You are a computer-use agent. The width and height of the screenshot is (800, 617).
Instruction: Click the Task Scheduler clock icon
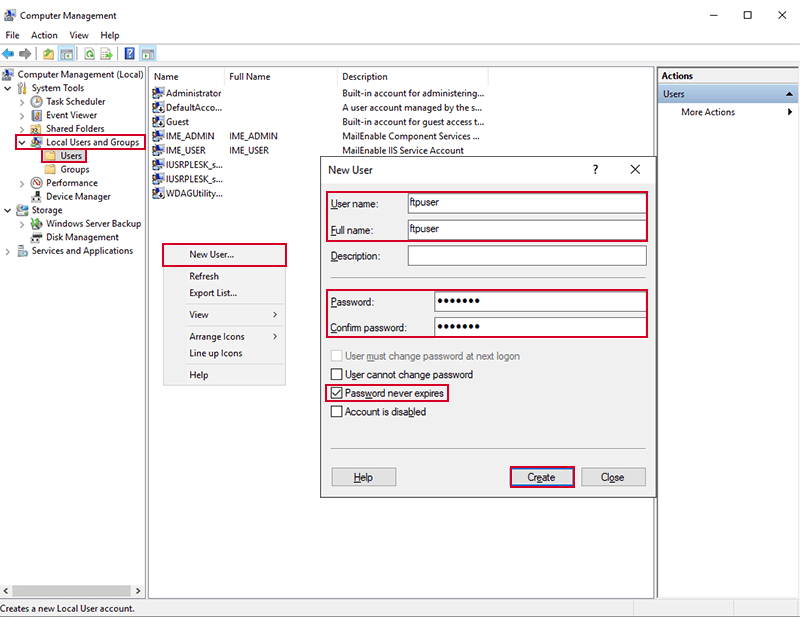[x=36, y=102]
